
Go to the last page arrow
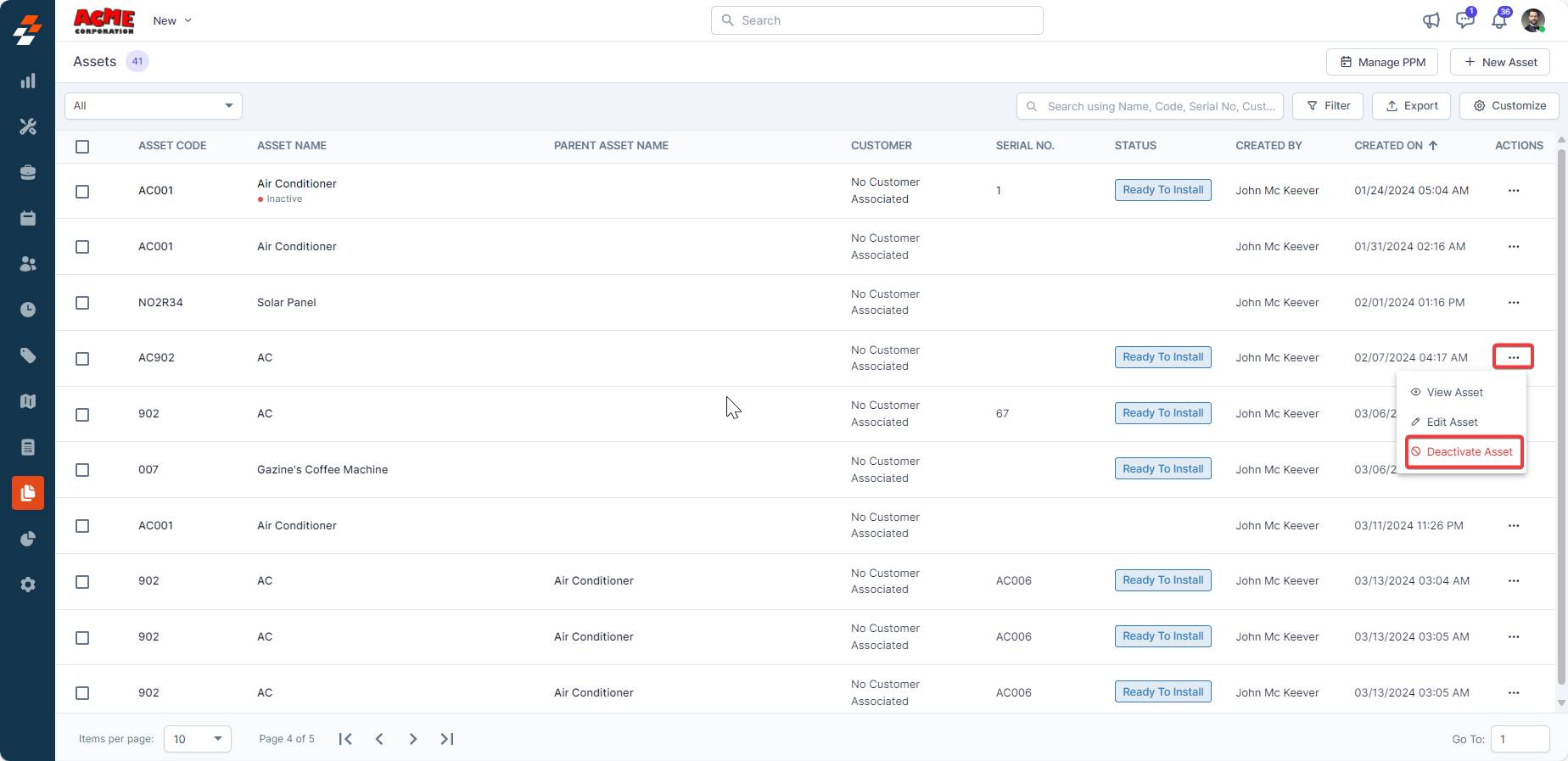tap(447, 739)
